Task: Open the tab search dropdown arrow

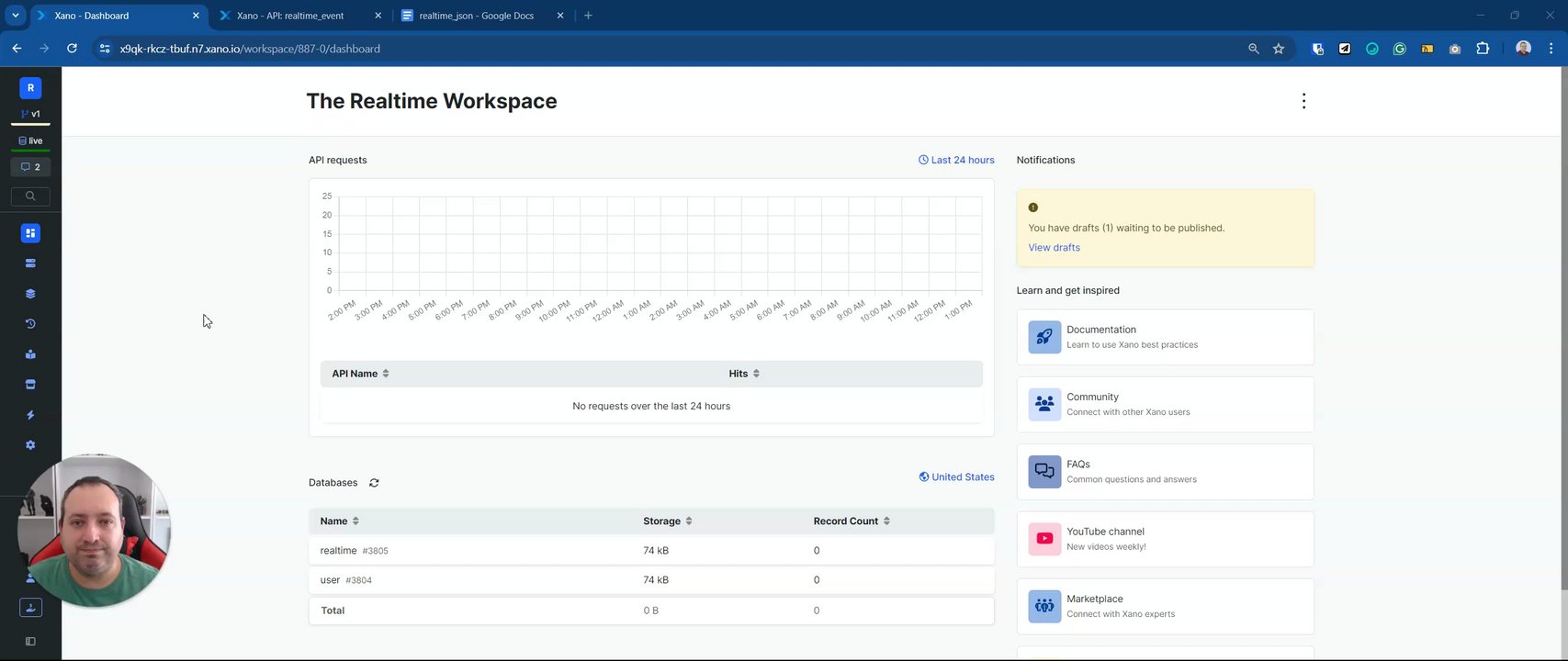Action: click(15, 16)
